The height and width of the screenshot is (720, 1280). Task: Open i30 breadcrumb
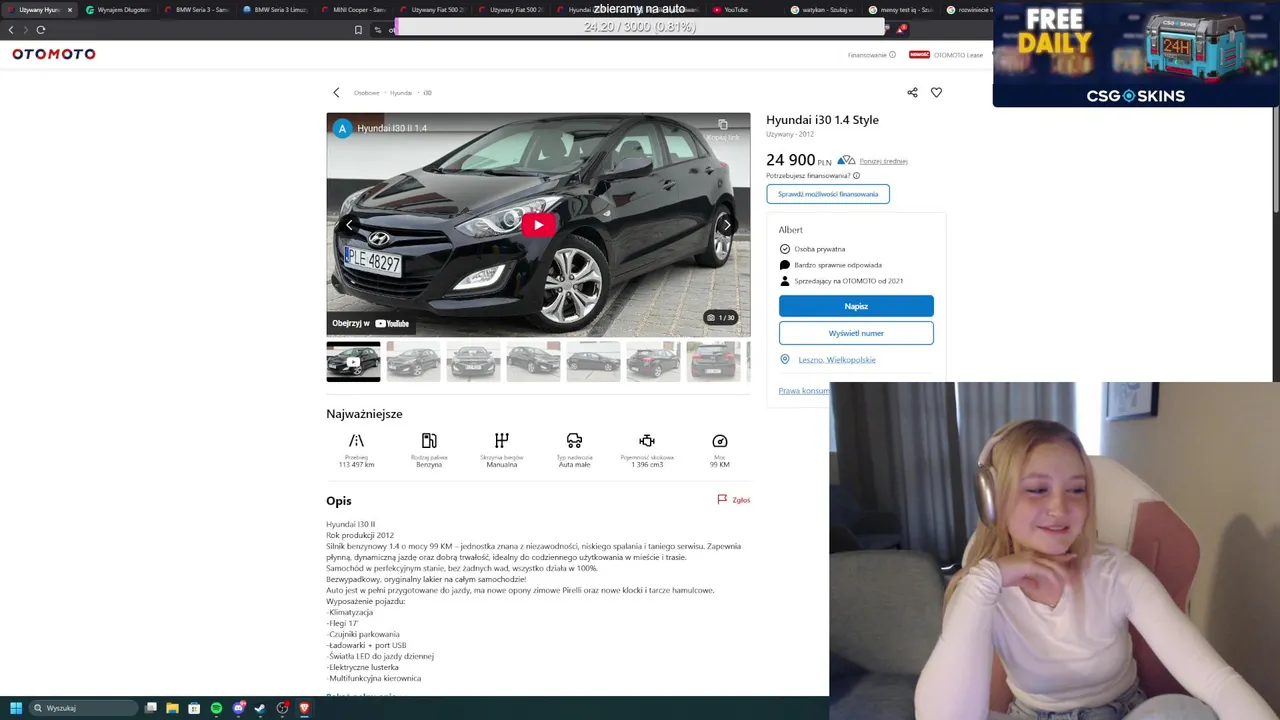[427, 93]
